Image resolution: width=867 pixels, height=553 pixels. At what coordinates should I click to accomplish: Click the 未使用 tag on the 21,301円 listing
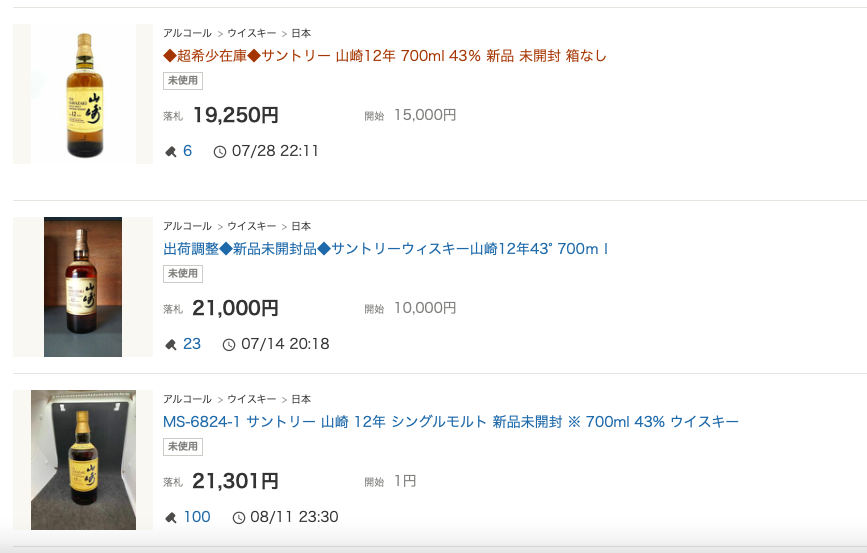tap(183, 447)
